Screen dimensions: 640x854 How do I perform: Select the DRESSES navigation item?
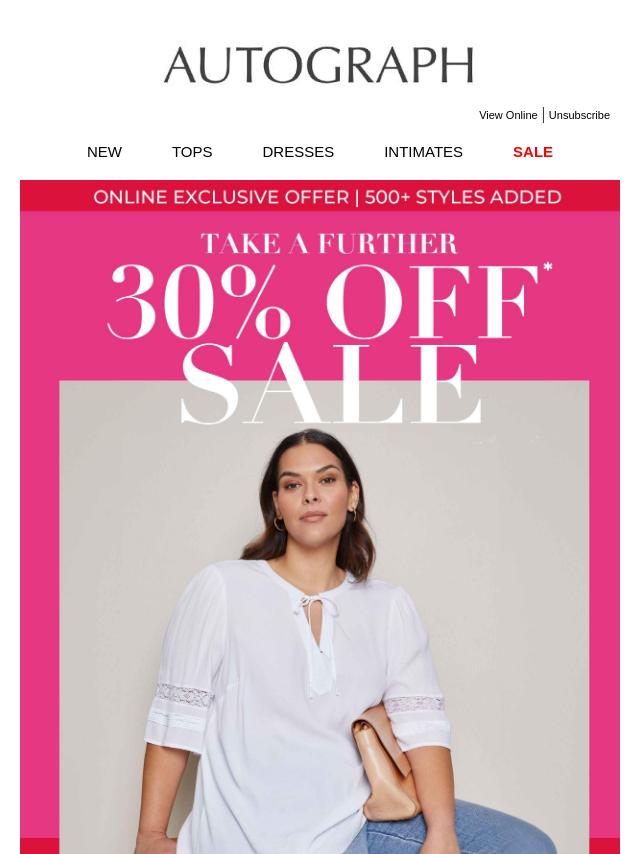click(x=298, y=152)
